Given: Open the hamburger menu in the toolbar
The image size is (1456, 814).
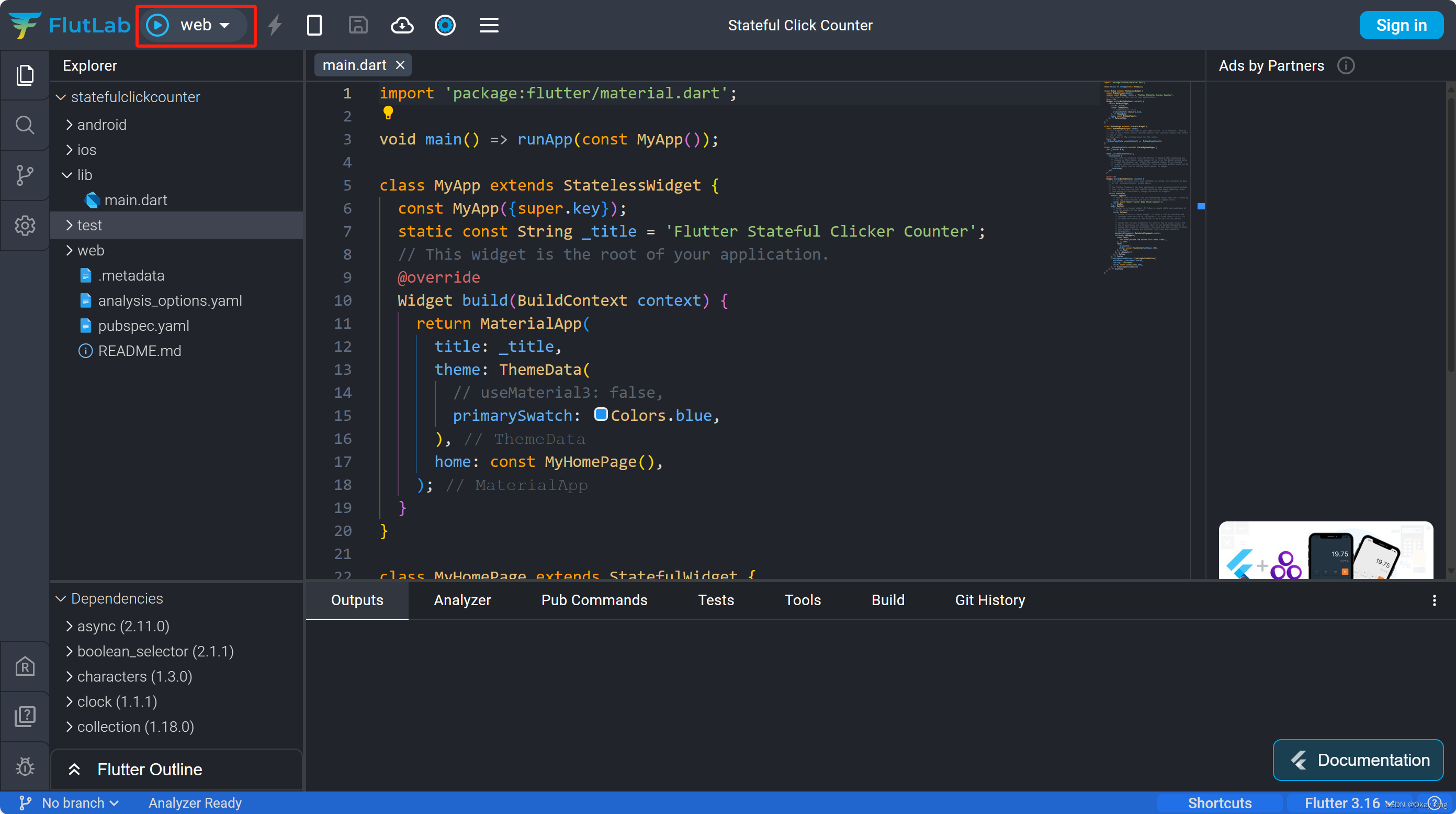Looking at the screenshot, I should [x=489, y=25].
